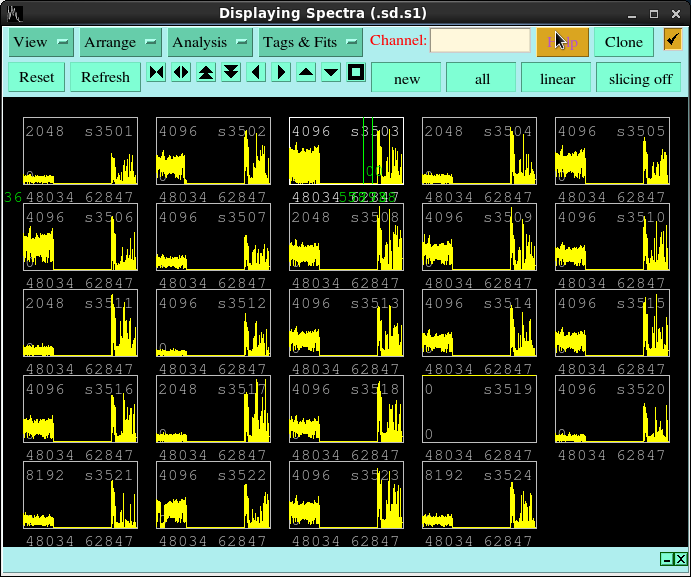Click the double down-arrow icon

click(231, 73)
